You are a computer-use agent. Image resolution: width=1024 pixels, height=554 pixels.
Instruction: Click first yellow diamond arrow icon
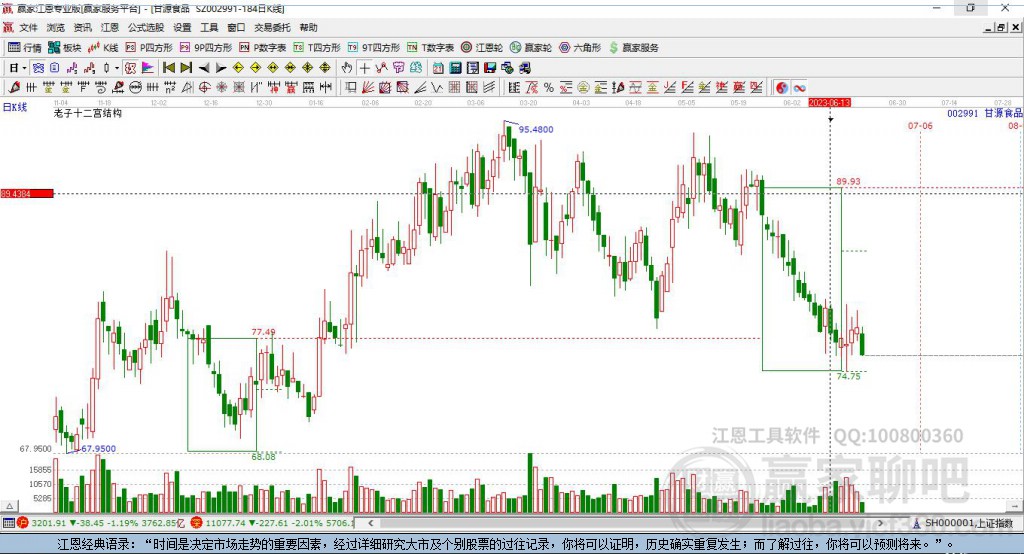pyautogui.click(x=238, y=68)
